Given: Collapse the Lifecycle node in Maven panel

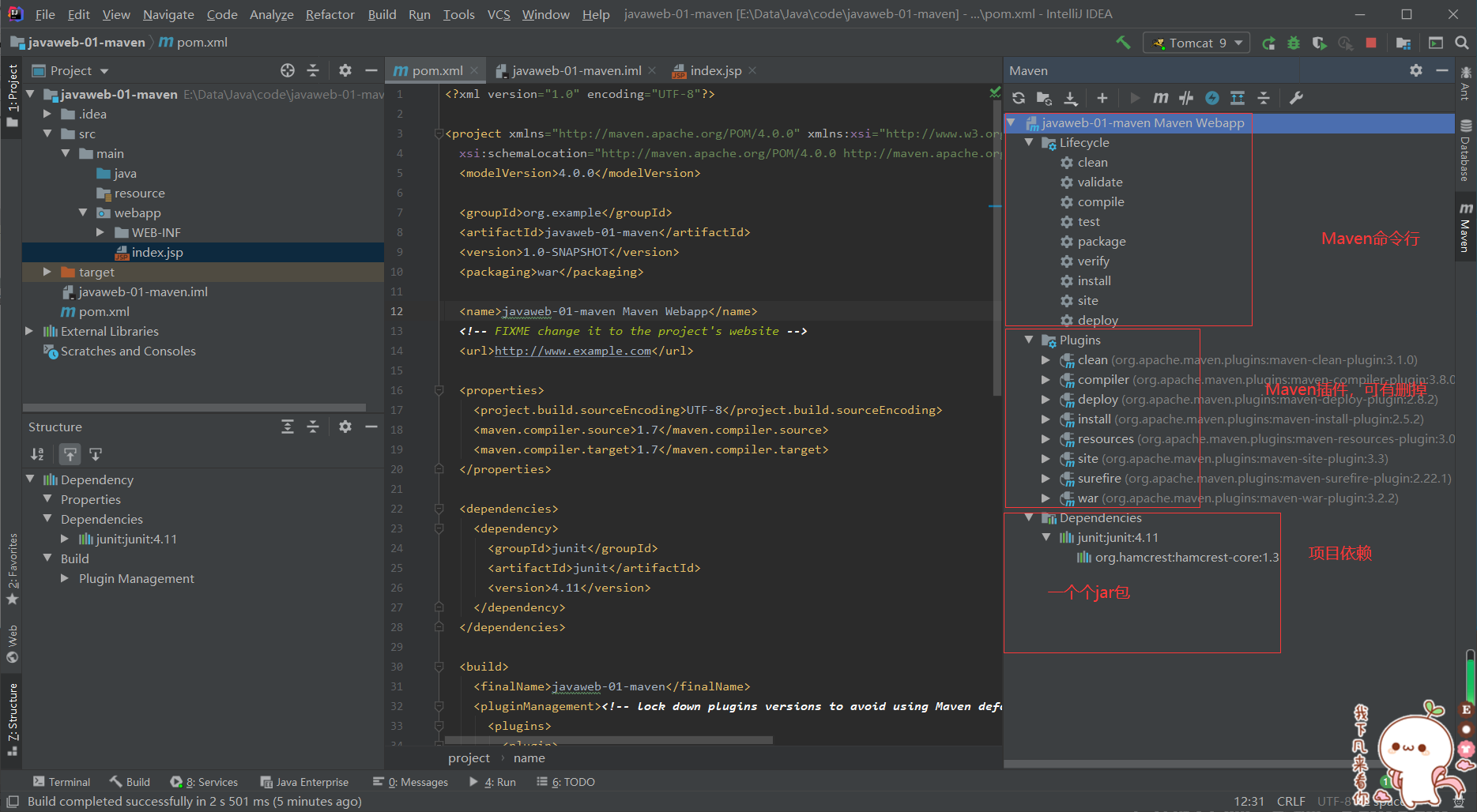Looking at the screenshot, I should click(x=1029, y=143).
